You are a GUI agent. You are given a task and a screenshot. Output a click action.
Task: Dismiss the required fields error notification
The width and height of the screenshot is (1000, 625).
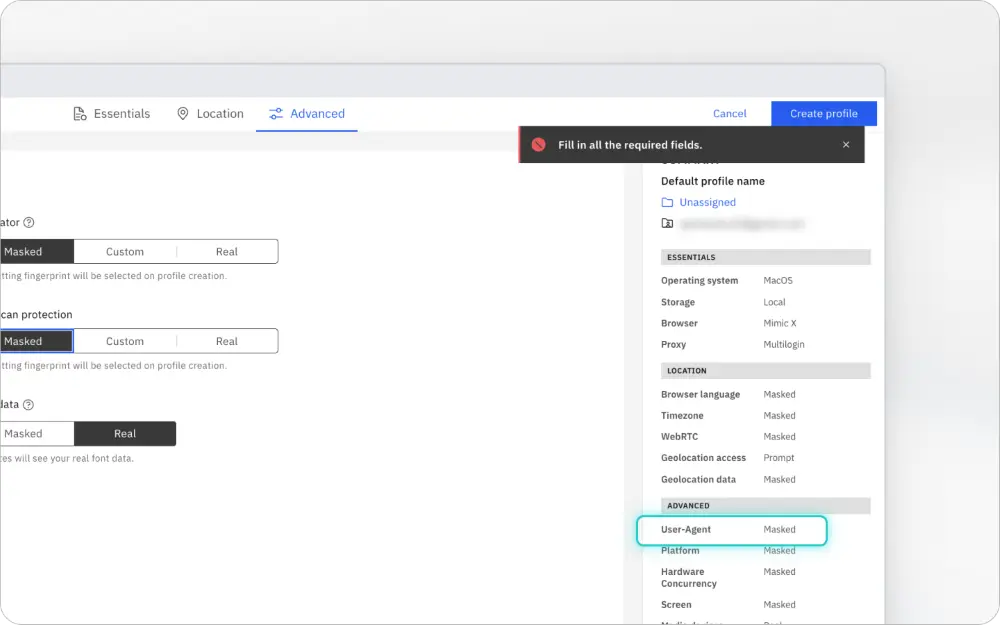pos(846,145)
